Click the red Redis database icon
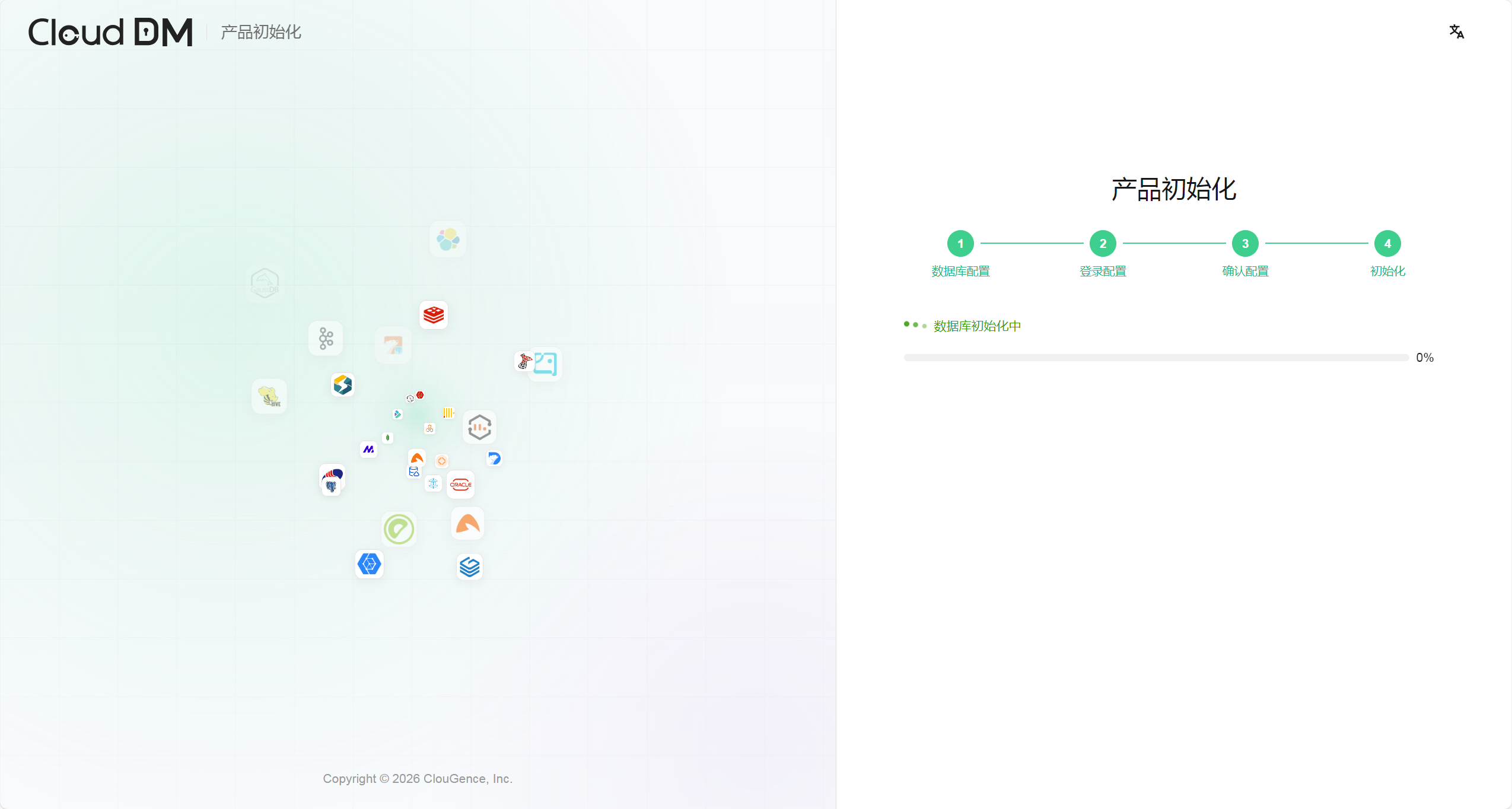Image resolution: width=1512 pixels, height=809 pixels. [434, 315]
